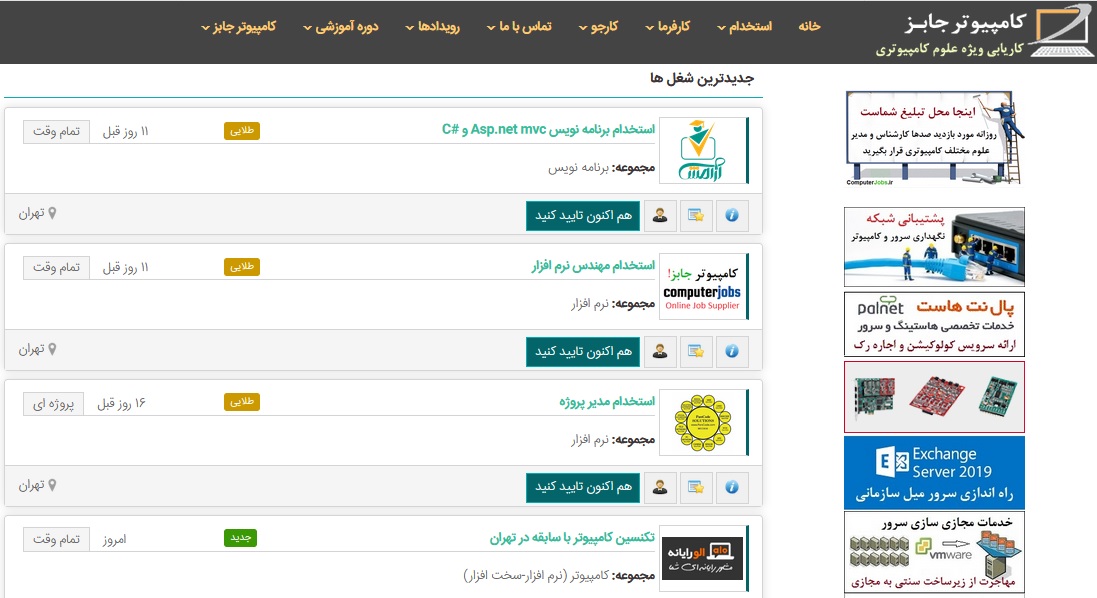Click the ۱۶ روز قبل date text
1097x598 pixels.
point(121,404)
